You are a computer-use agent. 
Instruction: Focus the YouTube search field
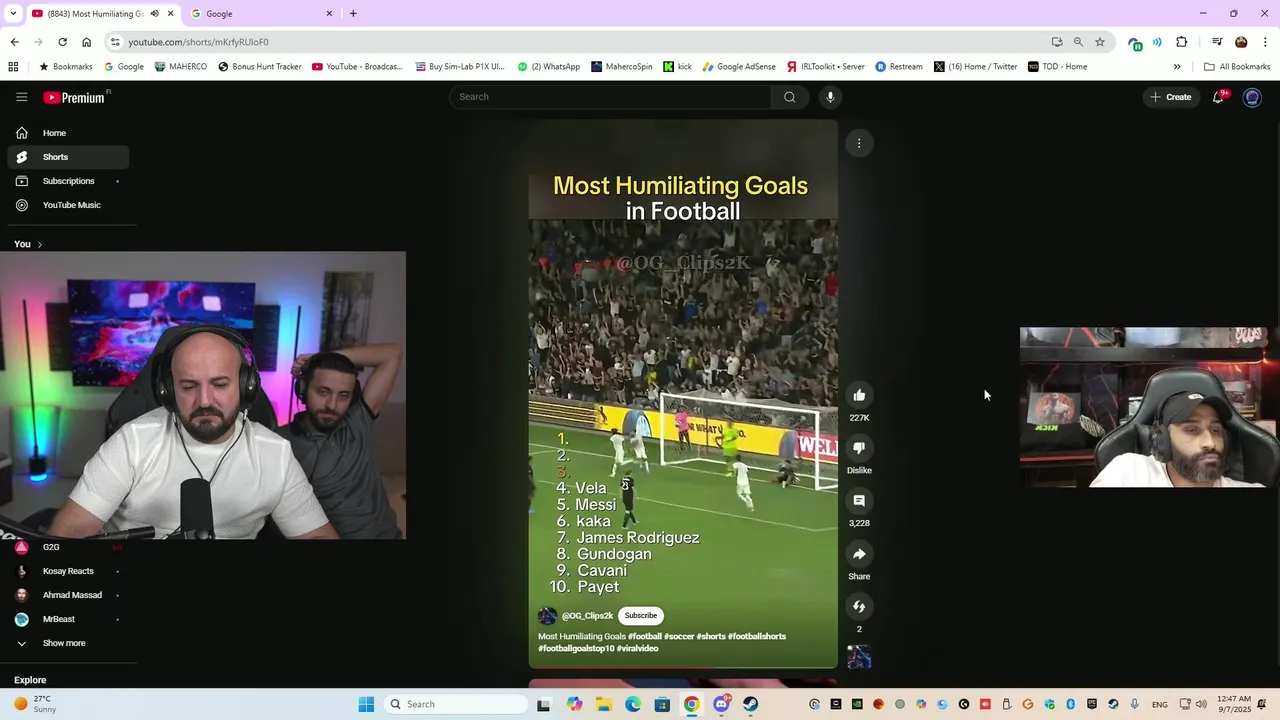coord(610,97)
